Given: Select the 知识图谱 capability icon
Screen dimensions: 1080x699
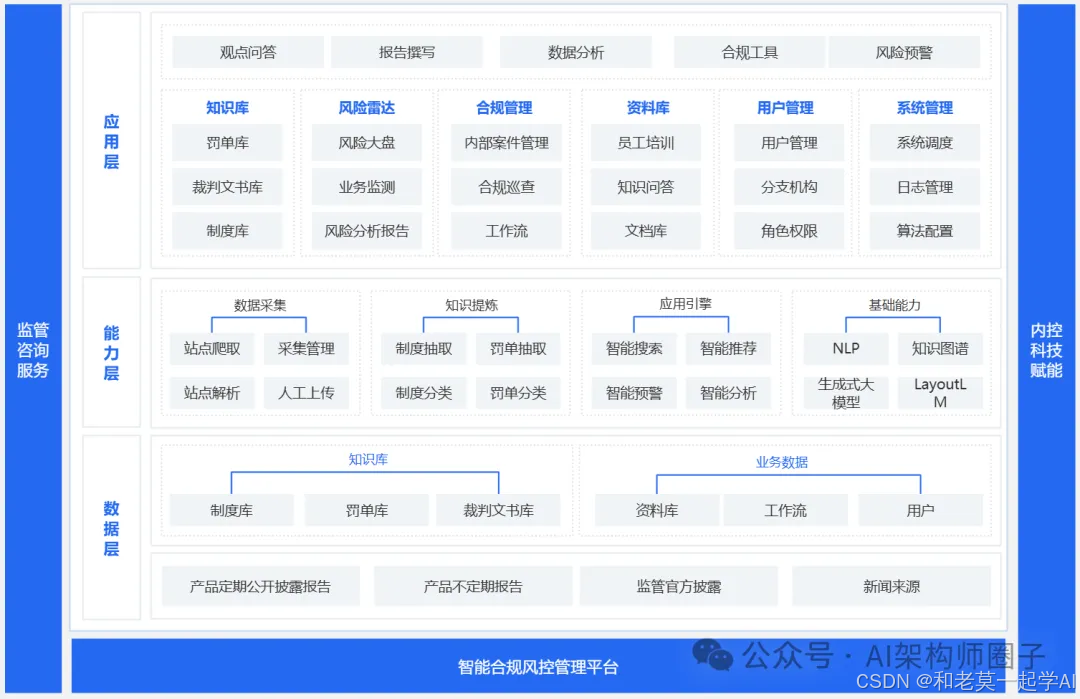Looking at the screenshot, I should 940,348.
